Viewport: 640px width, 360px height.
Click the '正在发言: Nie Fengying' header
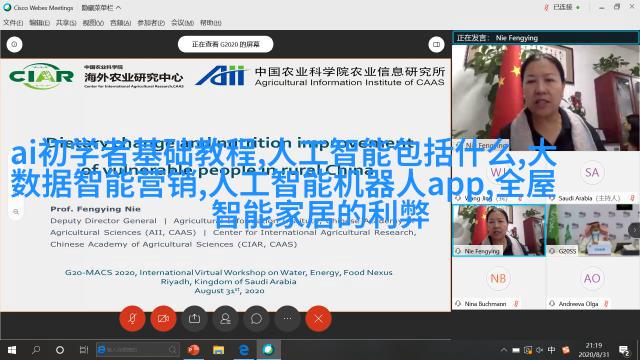tap(546, 38)
